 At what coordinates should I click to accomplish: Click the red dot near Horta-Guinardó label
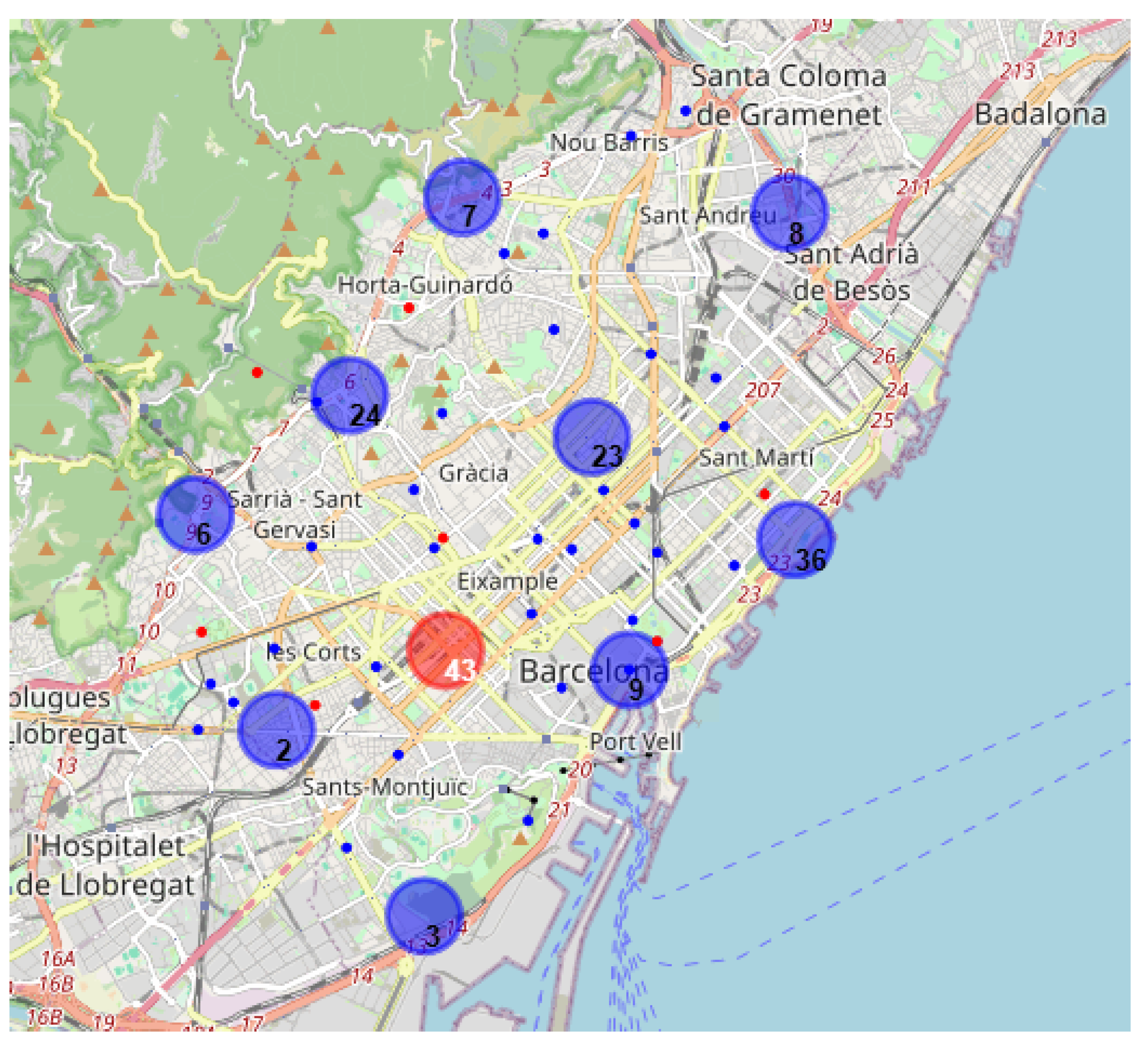click(x=409, y=308)
